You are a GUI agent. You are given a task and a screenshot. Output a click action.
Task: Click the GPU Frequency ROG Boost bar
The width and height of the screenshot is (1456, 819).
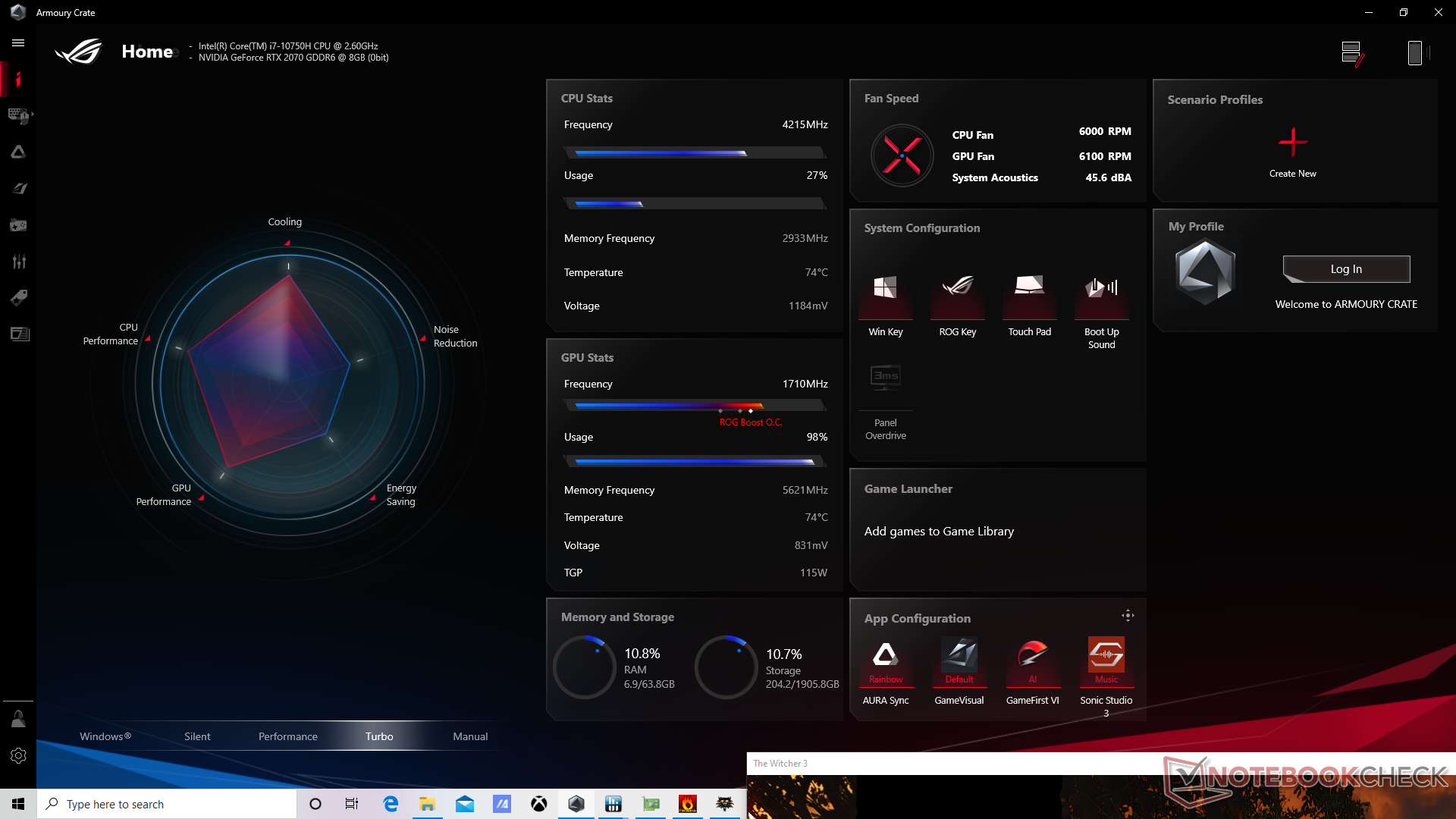pyautogui.click(x=695, y=406)
